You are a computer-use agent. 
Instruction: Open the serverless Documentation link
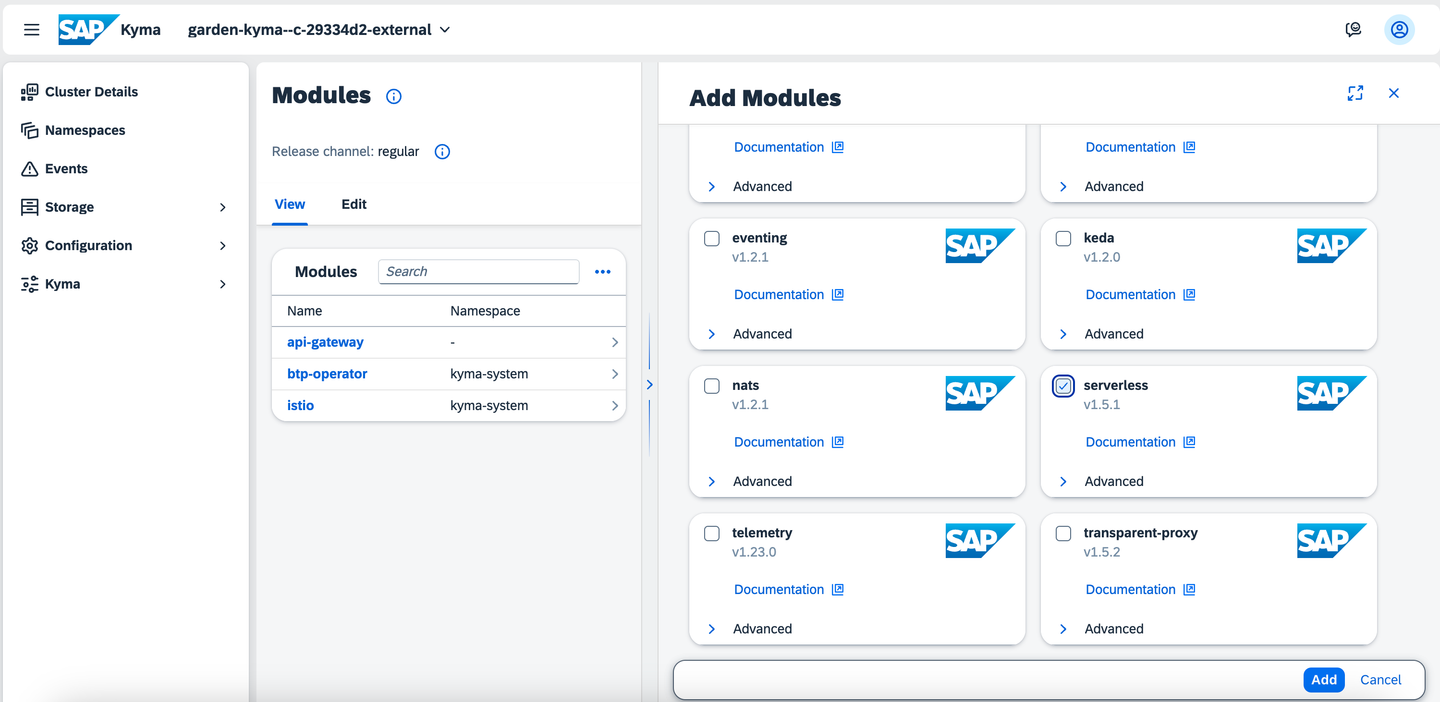point(1131,442)
